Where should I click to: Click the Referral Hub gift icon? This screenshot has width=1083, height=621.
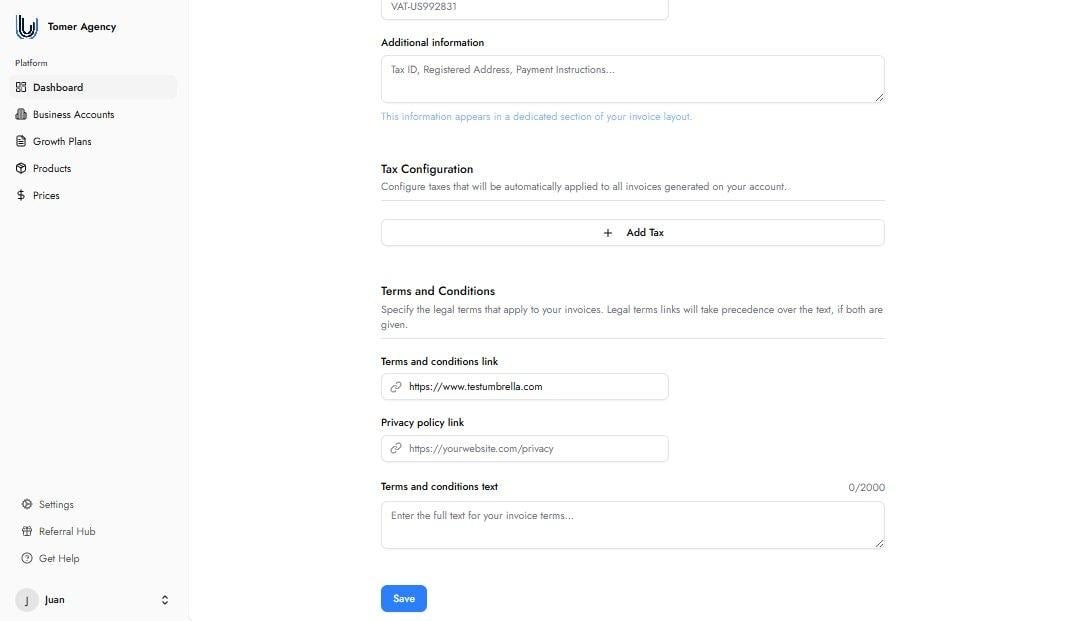pos(27,532)
